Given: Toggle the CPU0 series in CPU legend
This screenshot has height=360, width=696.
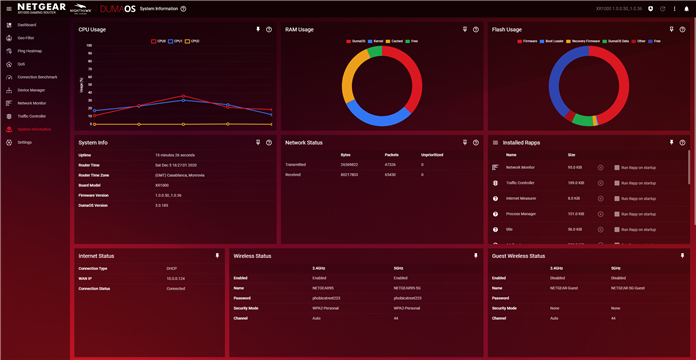Looking at the screenshot, I should (158, 41).
